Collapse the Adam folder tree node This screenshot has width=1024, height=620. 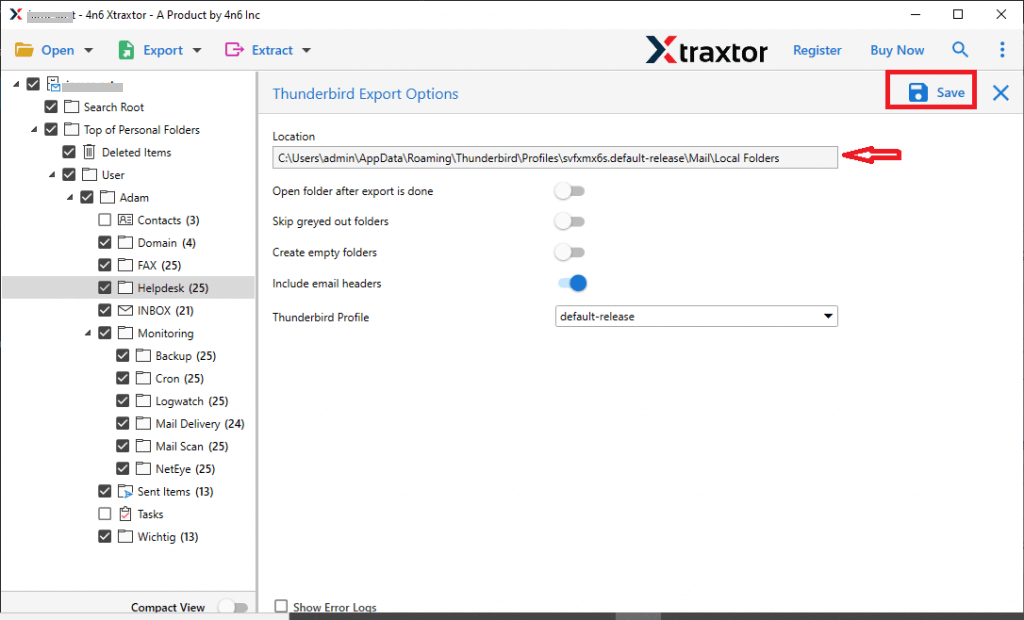71,197
